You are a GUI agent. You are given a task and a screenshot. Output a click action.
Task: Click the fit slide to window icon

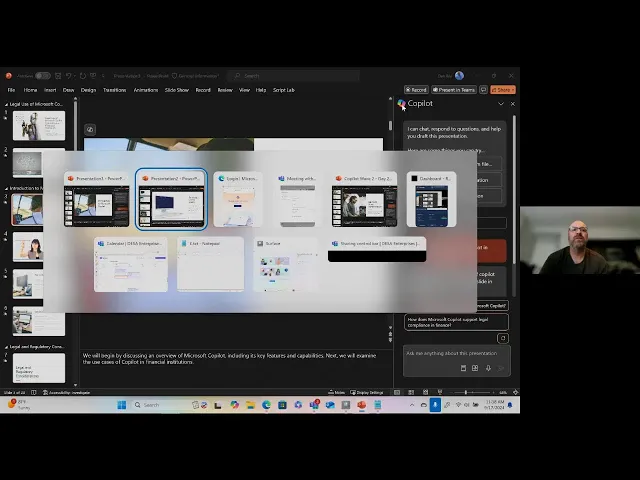click(x=516, y=392)
